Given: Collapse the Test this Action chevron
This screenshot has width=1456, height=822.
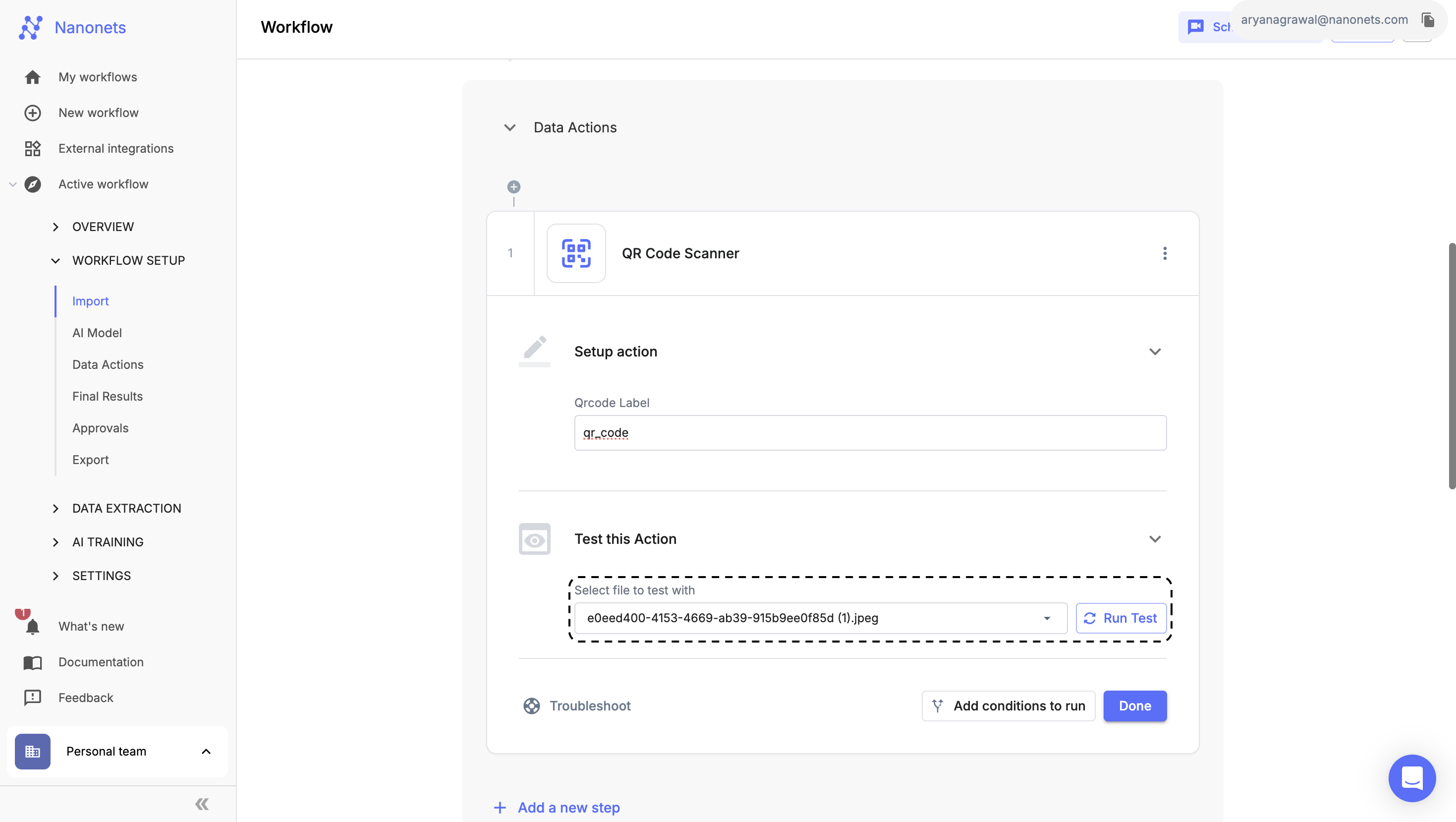Looking at the screenshot, I should (1155, 539).
